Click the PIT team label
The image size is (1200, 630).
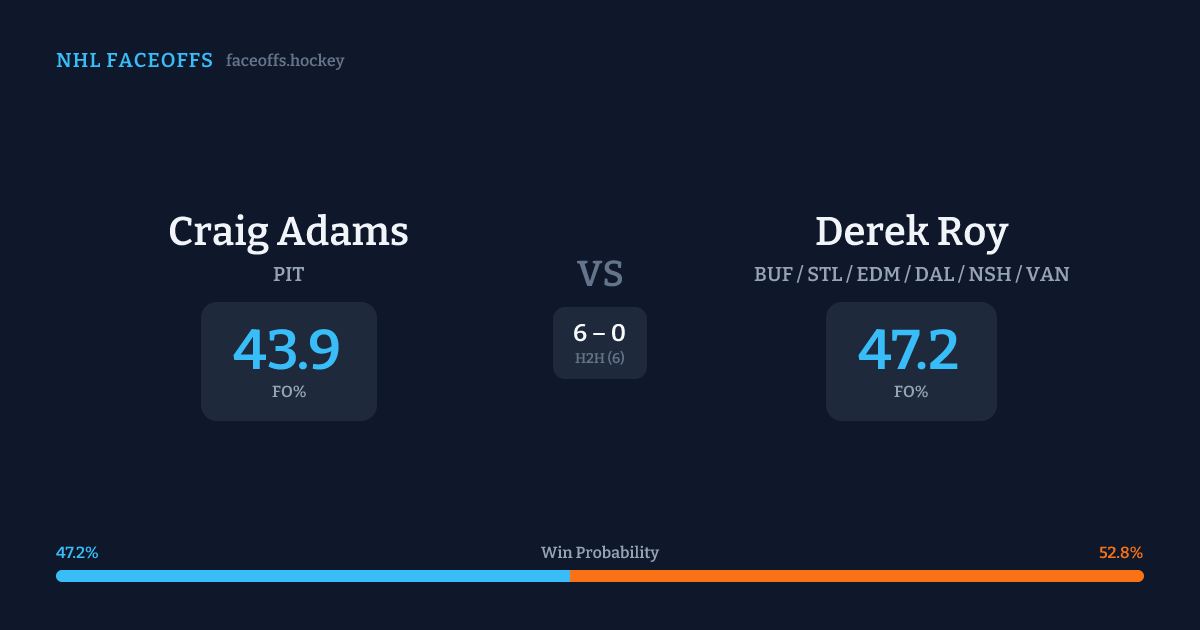pyautogui.click(x=288, y=274)
